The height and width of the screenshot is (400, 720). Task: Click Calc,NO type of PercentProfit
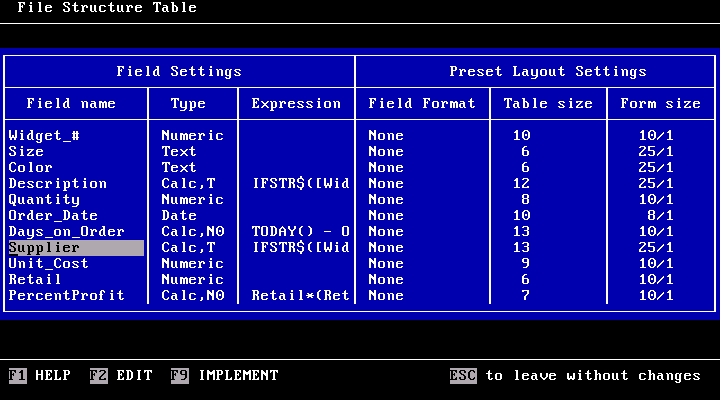192,295
